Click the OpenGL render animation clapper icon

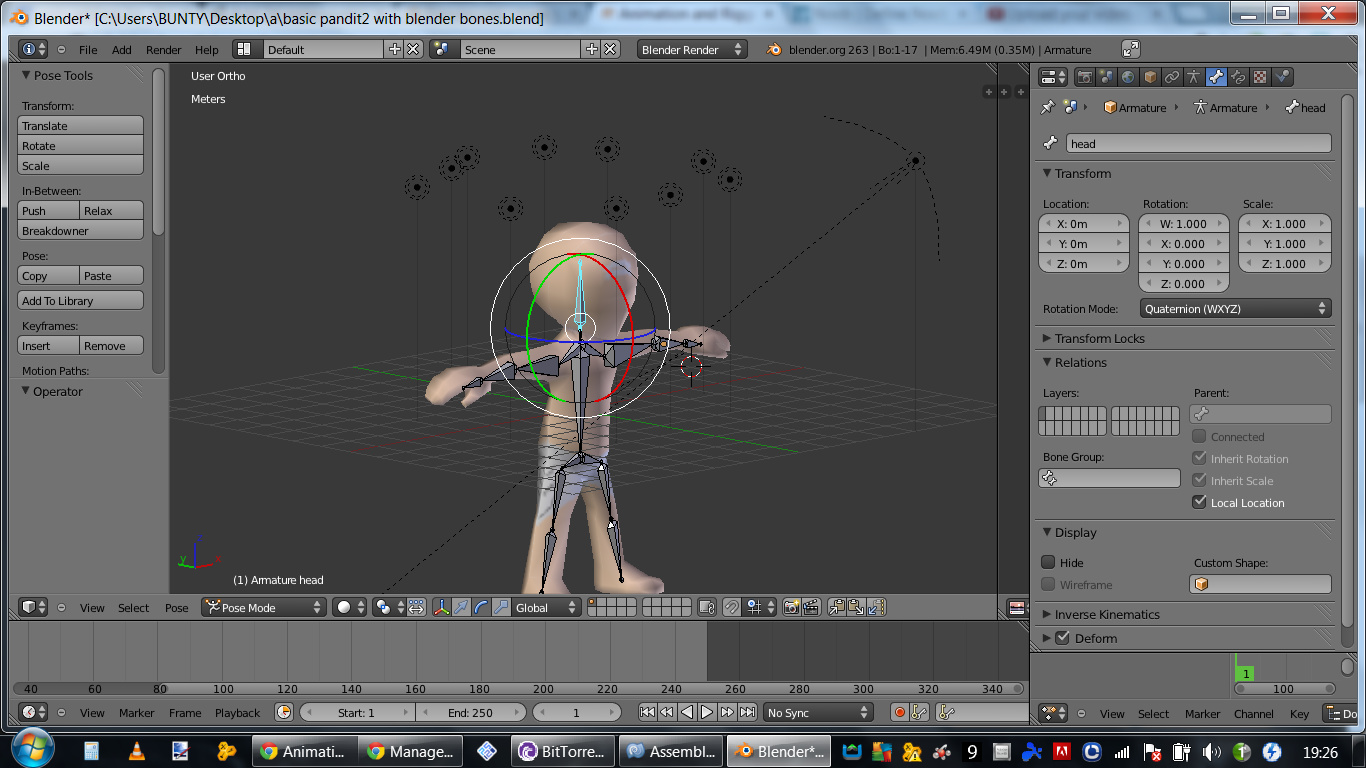(x=811, y=607)
